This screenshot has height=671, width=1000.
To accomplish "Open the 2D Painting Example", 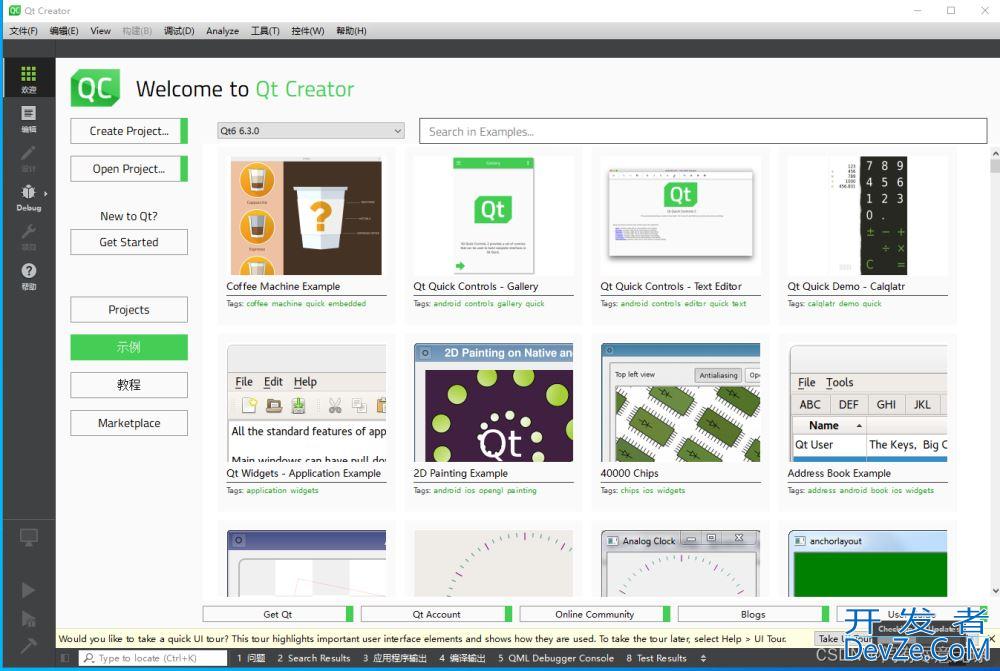I will click(493, 403).
